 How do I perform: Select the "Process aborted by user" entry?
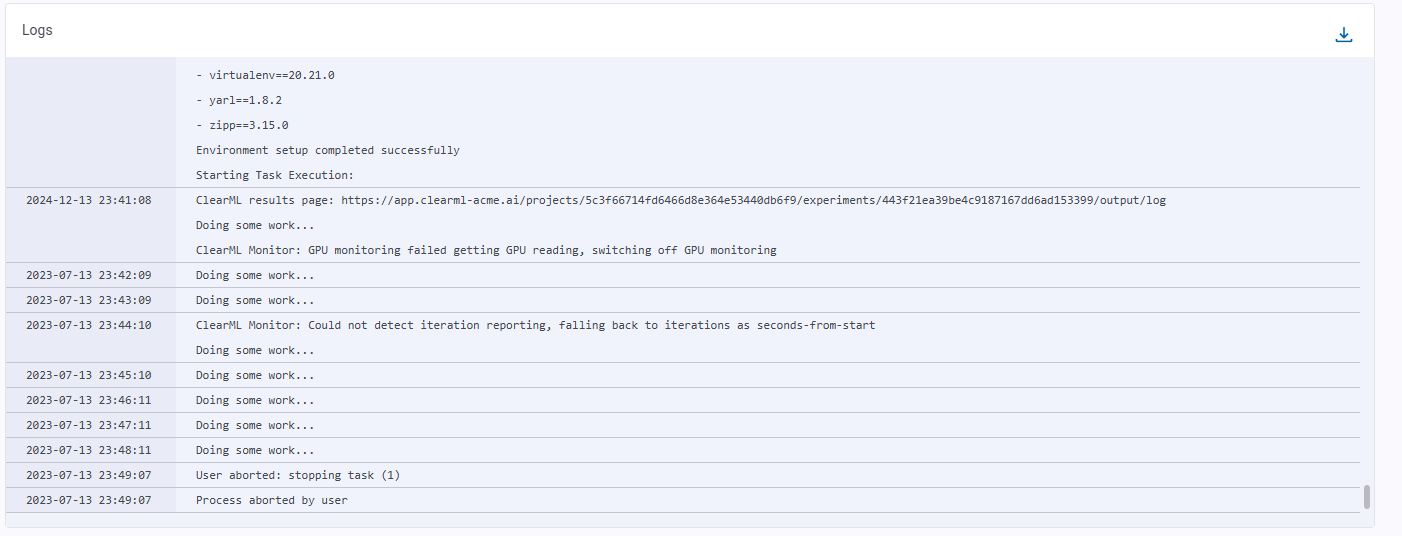271,500
